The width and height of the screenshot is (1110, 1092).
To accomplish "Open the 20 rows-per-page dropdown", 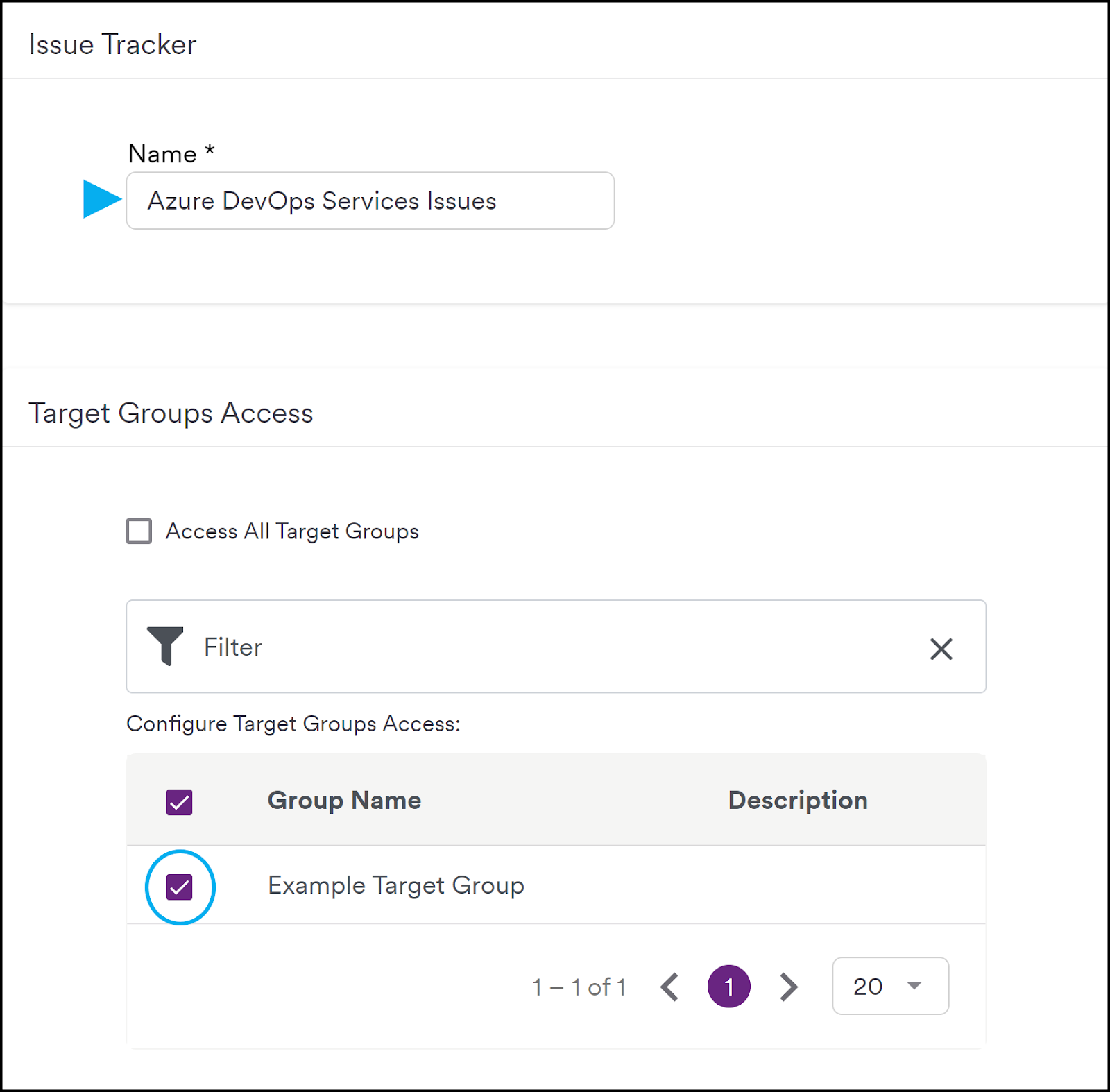I will tap(890, 986).
